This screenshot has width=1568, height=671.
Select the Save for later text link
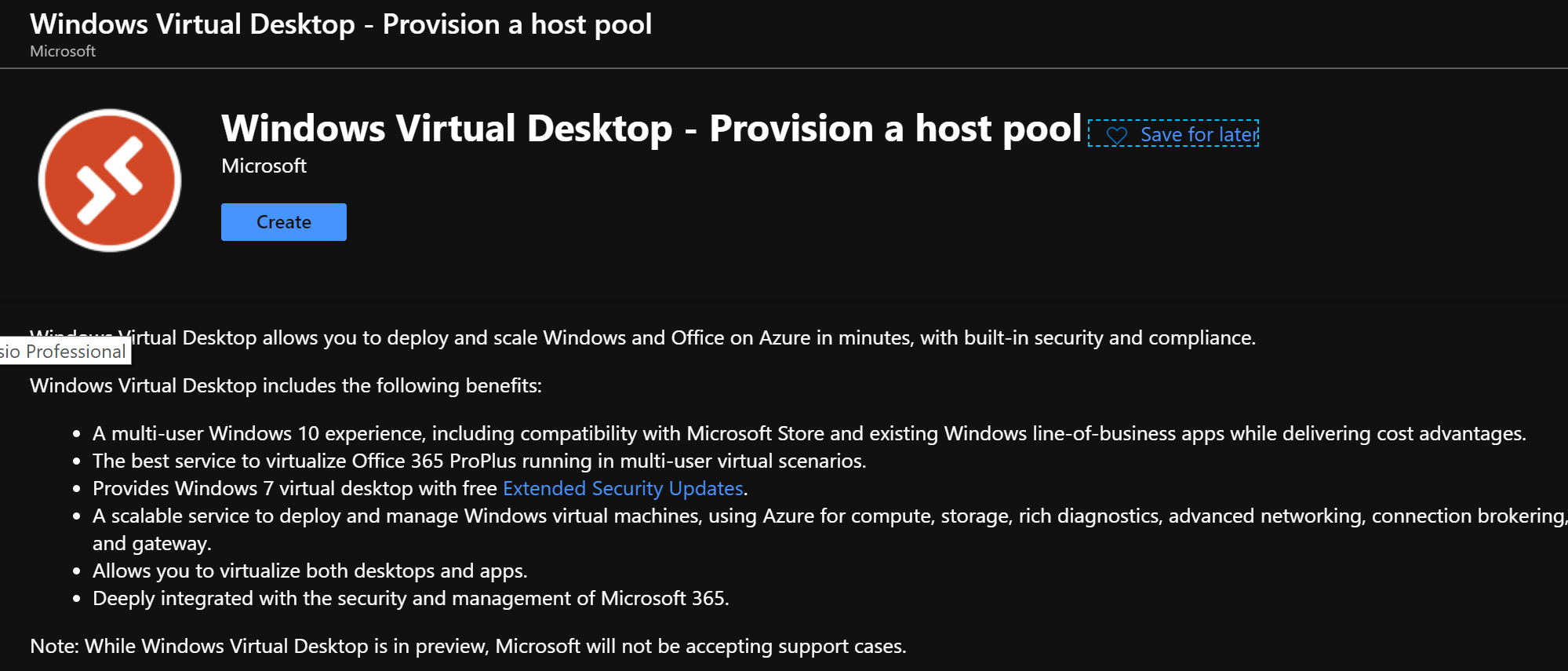(1199, 135)
